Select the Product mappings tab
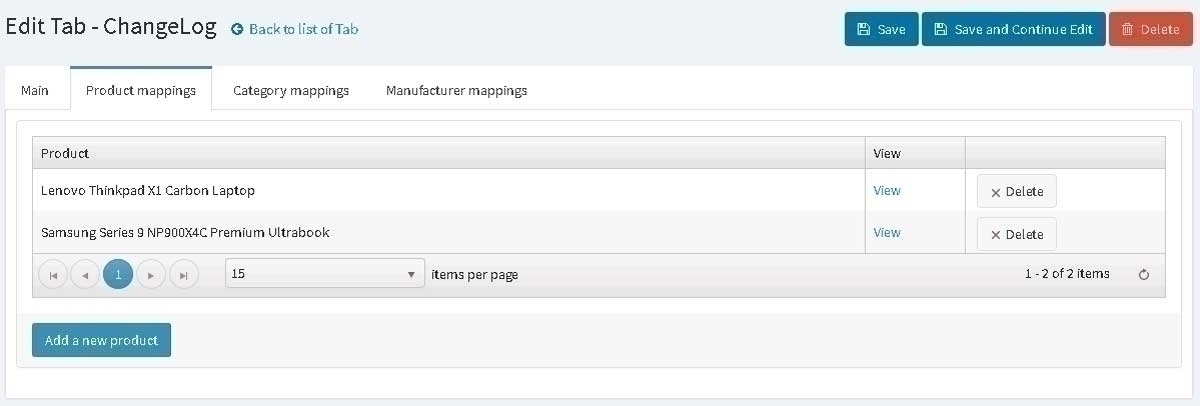Image resolution: width=1200 pixels, height=406 pixels. pos(141,90)
